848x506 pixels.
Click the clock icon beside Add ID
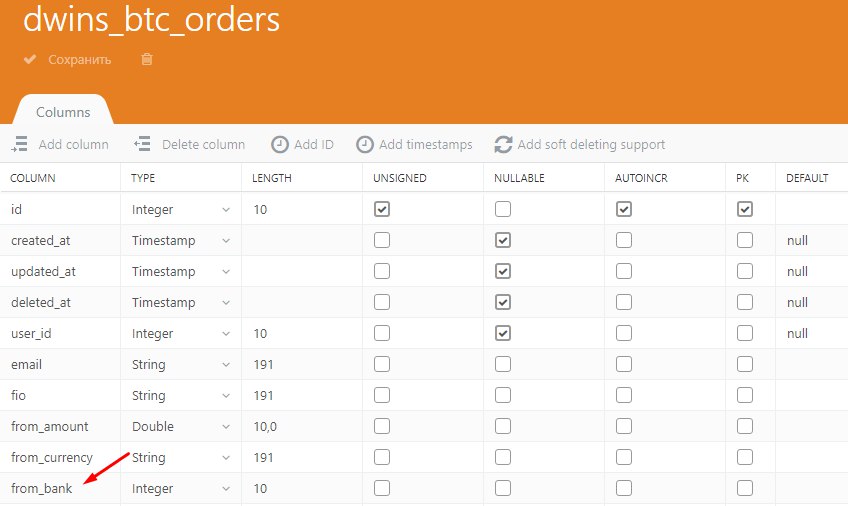coord(280,144)
